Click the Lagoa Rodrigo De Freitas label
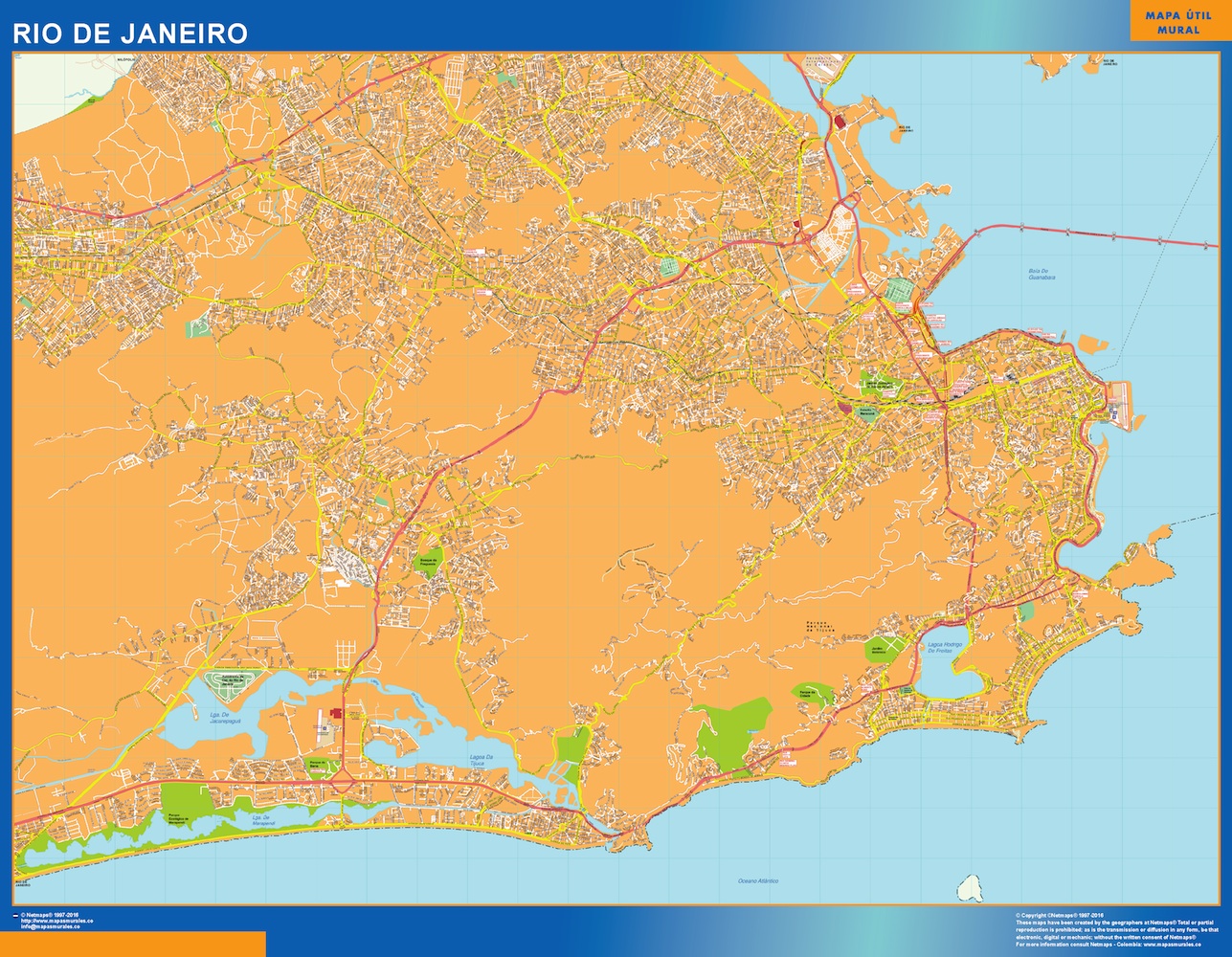 point(946,647)
